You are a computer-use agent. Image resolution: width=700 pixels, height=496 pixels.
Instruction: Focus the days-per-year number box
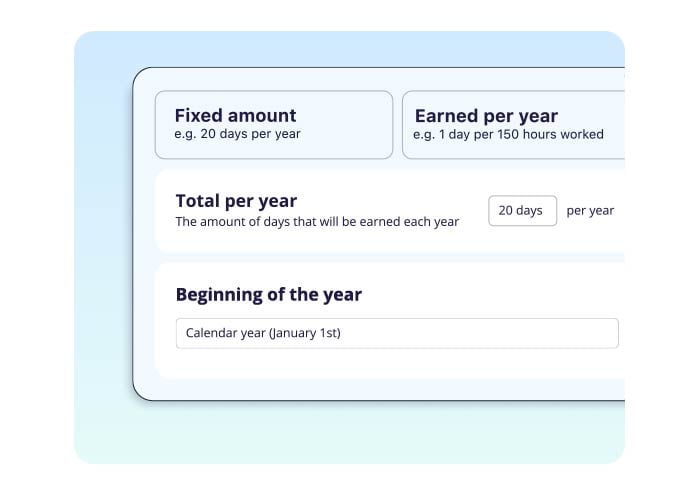522,211
